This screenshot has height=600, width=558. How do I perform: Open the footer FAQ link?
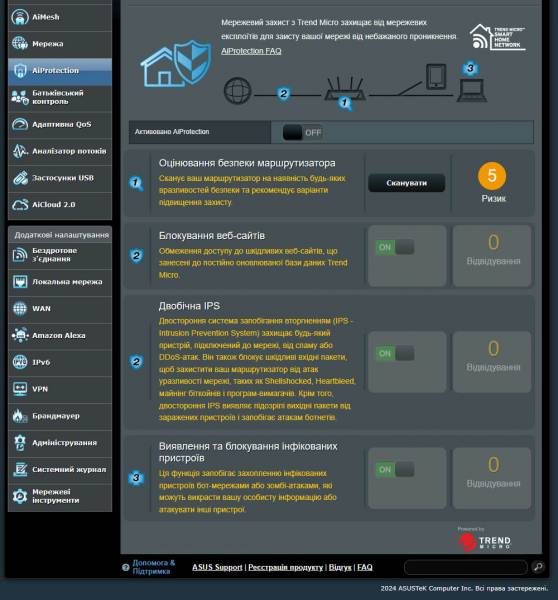coord(365,567)
